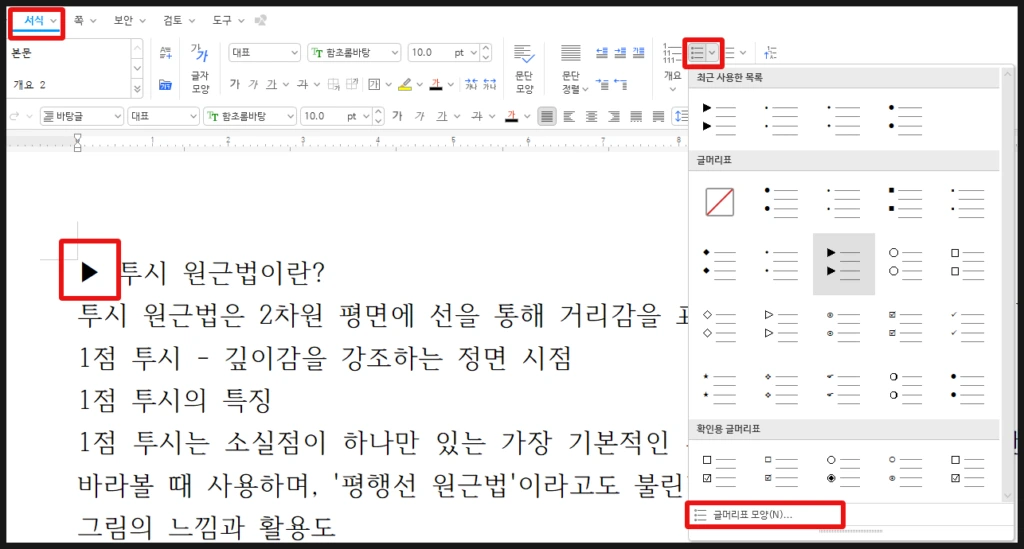This screenshot has height=549, width=1024.
Task: Open the 글자 모양 character shape dialog
Action: pos(199,68)
